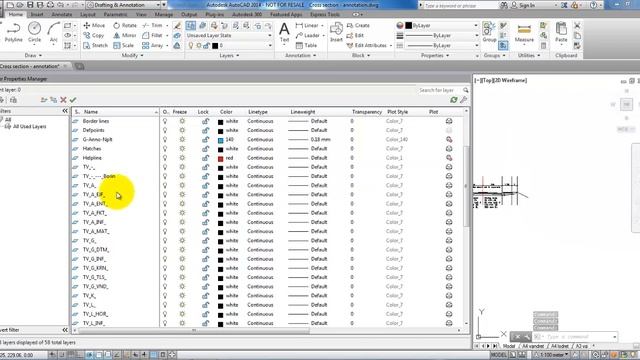Screen dimensions: 640x360
Task: Insert a Leader annotation
Action: coord(308,36)
